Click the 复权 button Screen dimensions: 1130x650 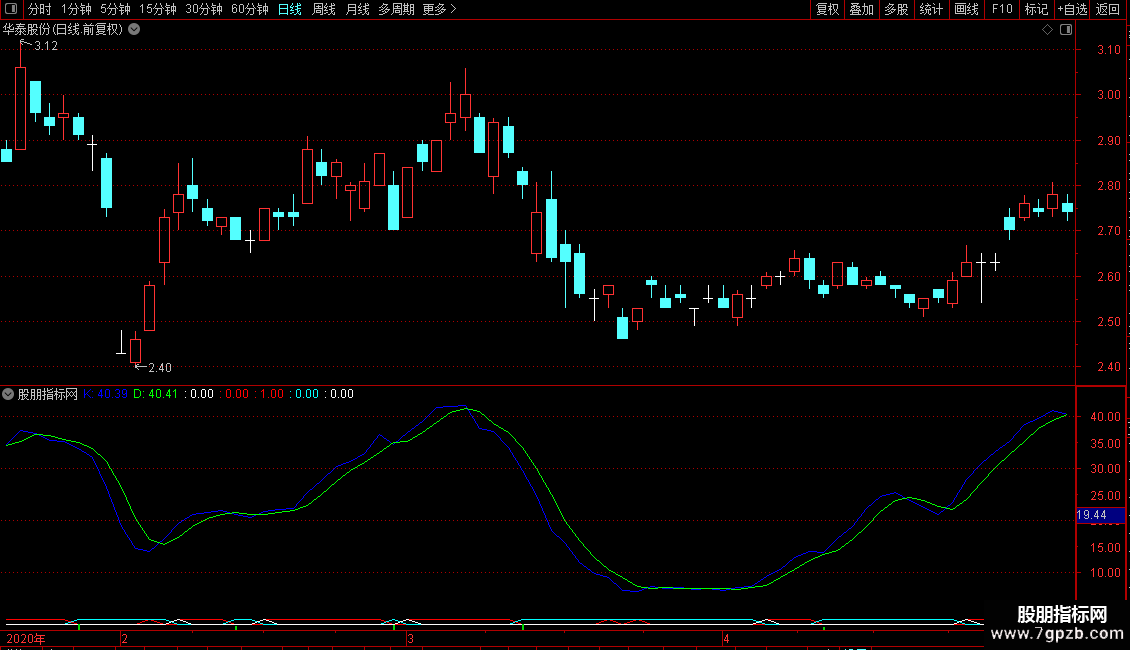pos(827,9)
